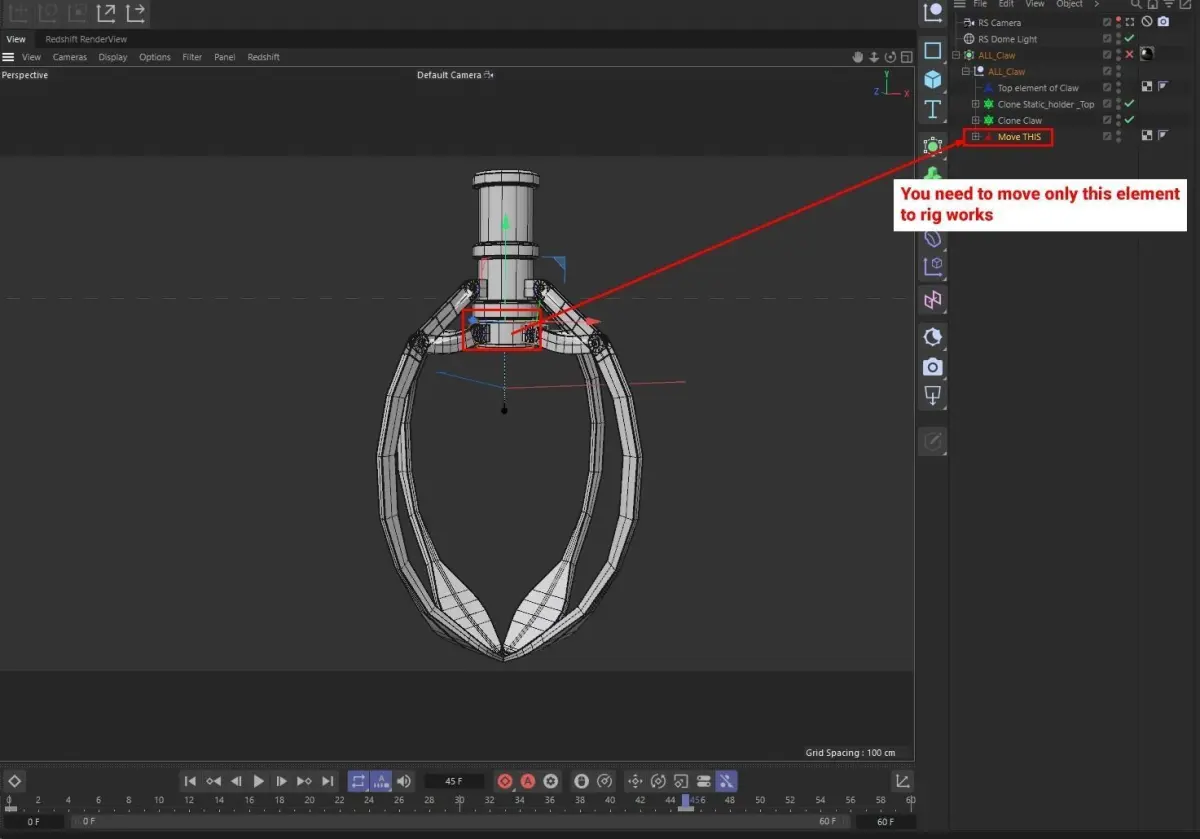Viewport: 1200px width, 839px height.
Task: Click the Record Active Objects button
Action: (505, 781)
